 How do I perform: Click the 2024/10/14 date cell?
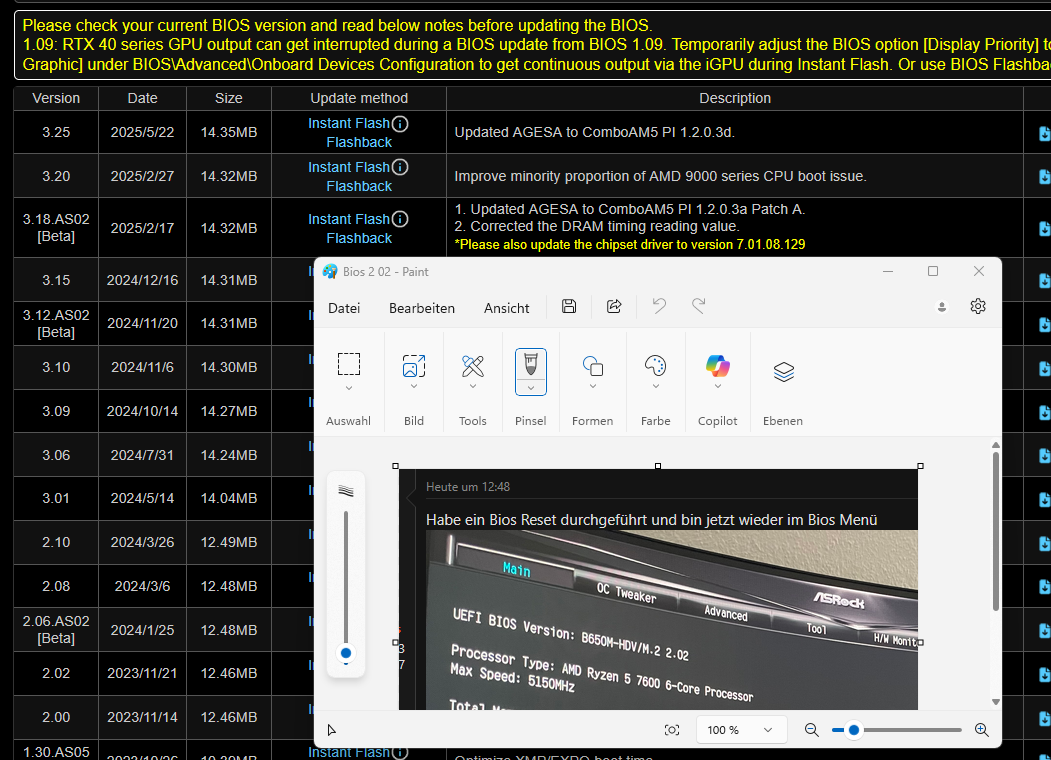coord(142,411)
